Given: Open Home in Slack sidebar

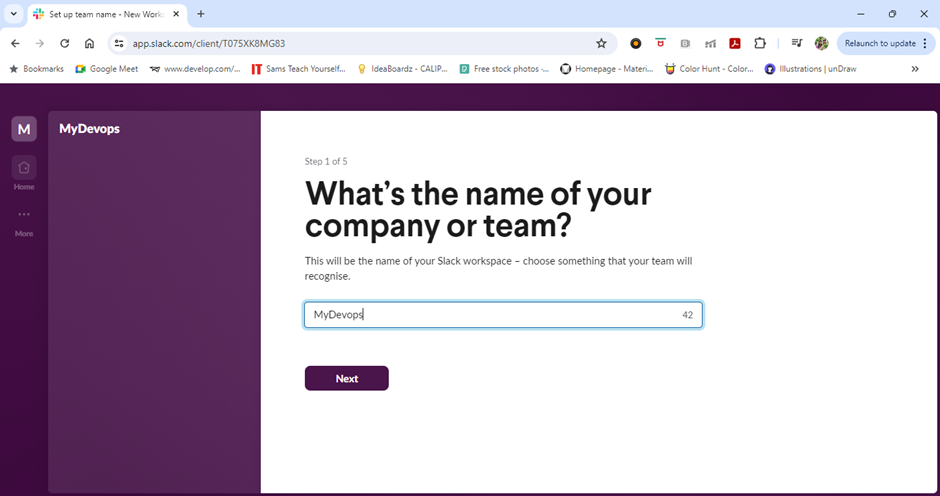Looking at the screenshot, I should pos(24,174).
